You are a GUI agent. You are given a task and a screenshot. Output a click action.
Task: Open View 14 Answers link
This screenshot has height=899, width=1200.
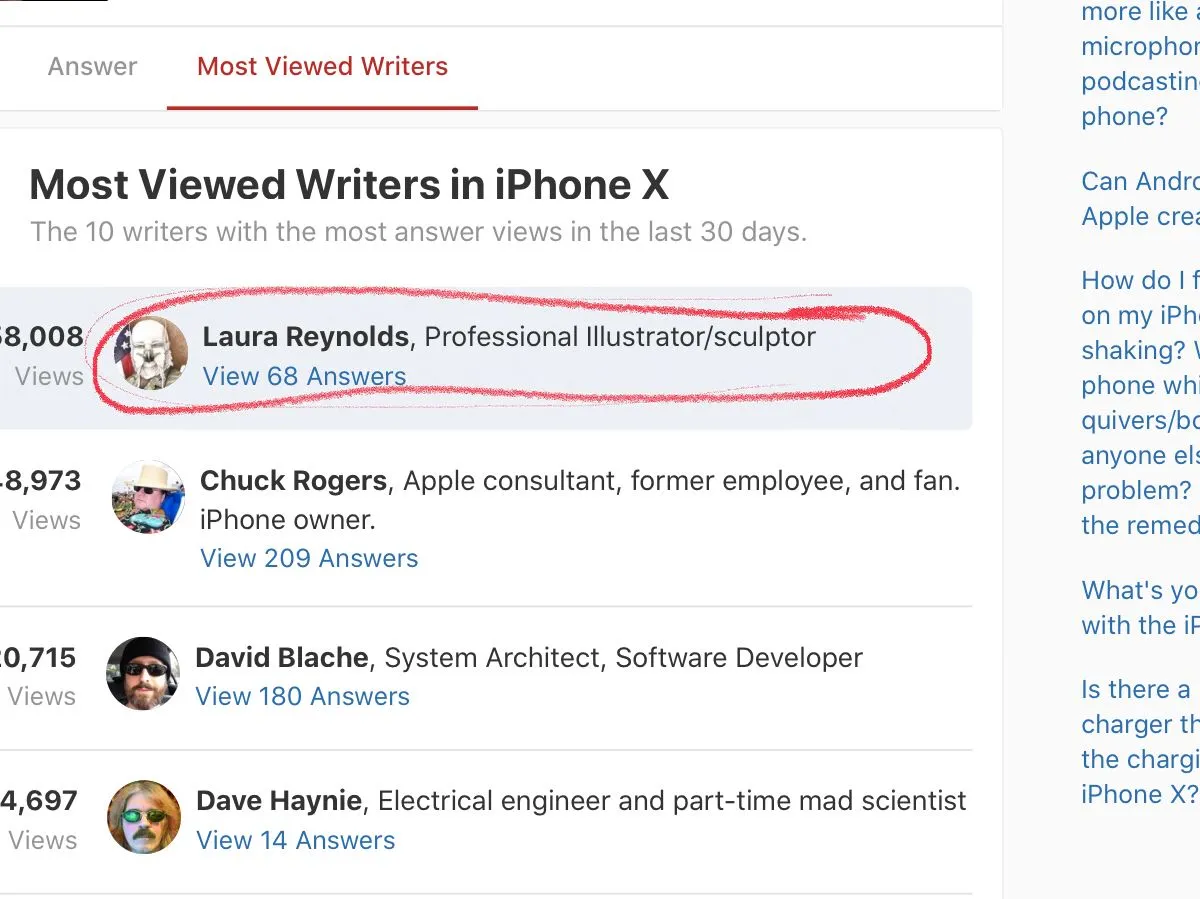tap(295, 841)
